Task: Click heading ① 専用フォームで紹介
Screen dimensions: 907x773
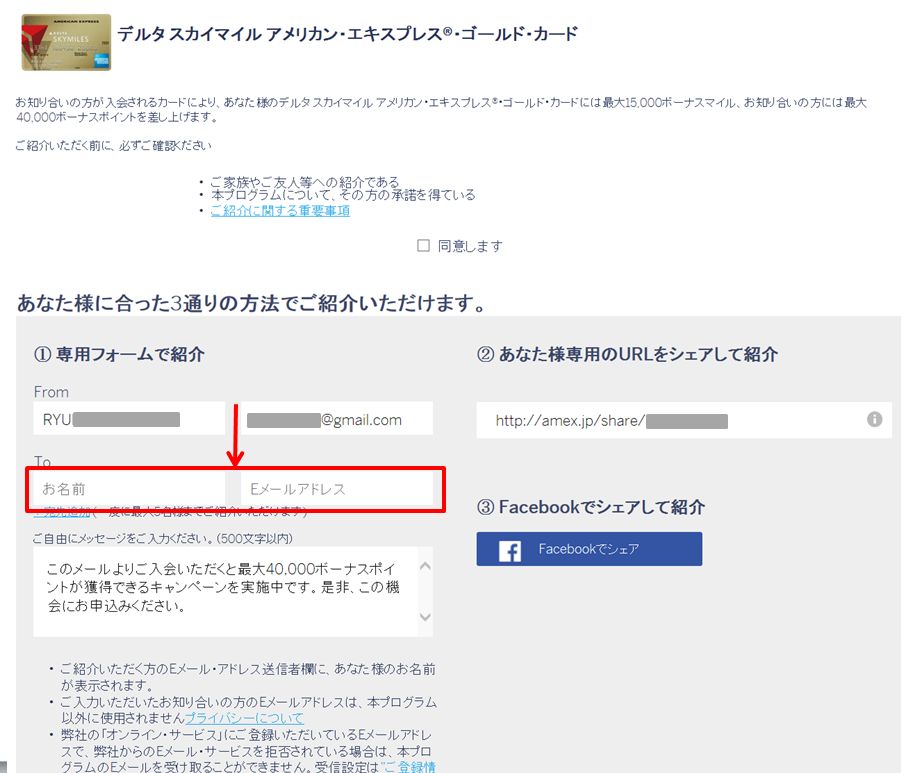Action: coord(119,354)
